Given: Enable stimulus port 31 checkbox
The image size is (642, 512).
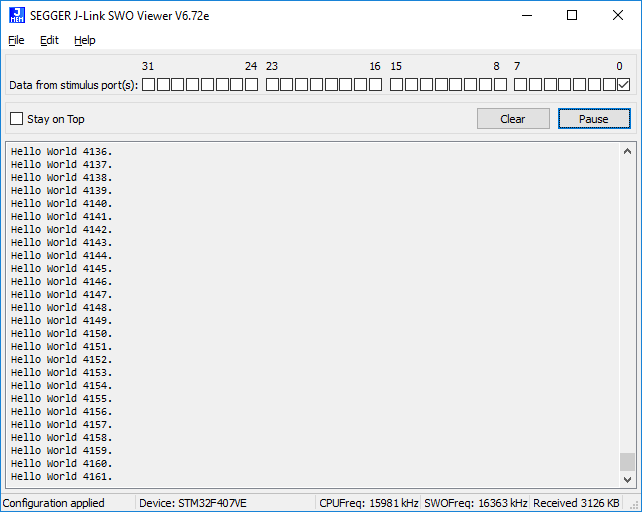Looking at the screenshot, I should pyautogui.click(x=148, y=85).
